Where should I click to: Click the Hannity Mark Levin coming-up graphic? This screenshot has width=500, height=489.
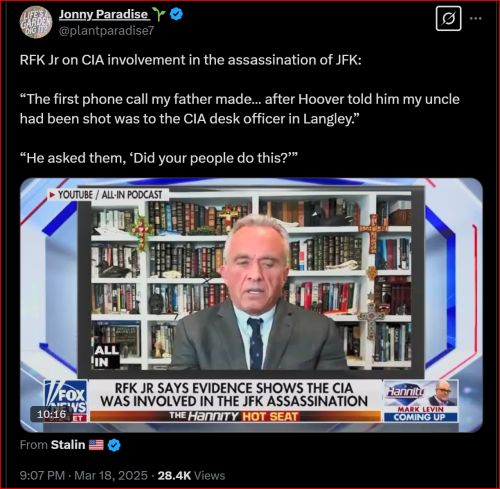click(421, 401)
